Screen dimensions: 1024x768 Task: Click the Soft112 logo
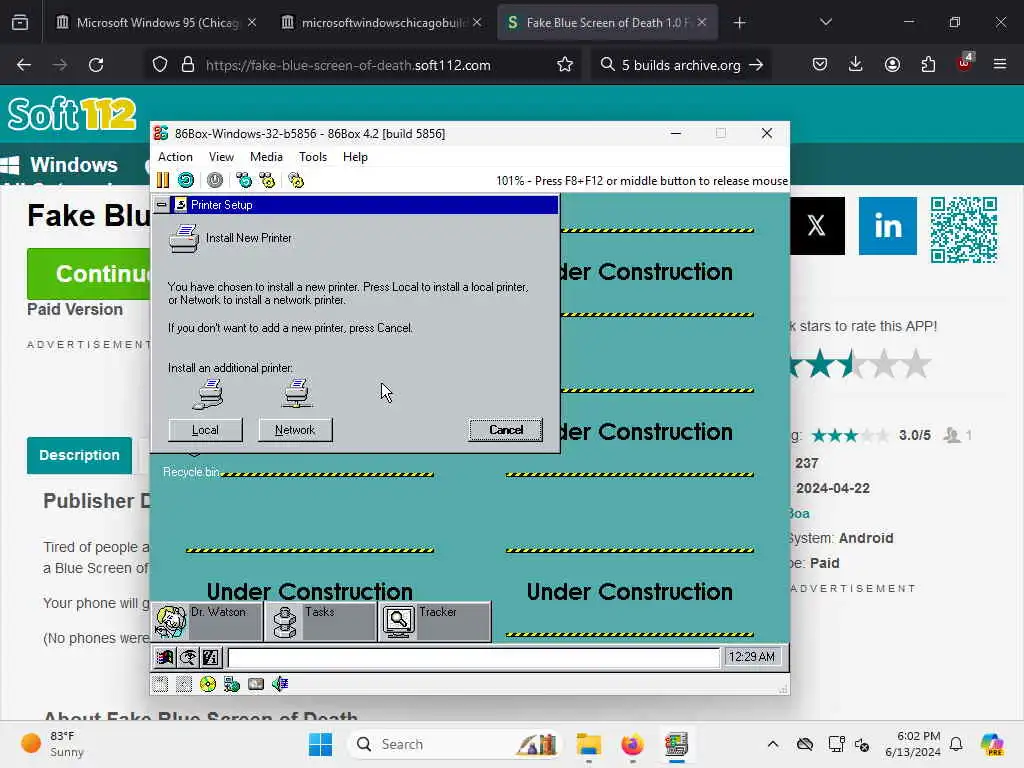(x=72, y=114)
